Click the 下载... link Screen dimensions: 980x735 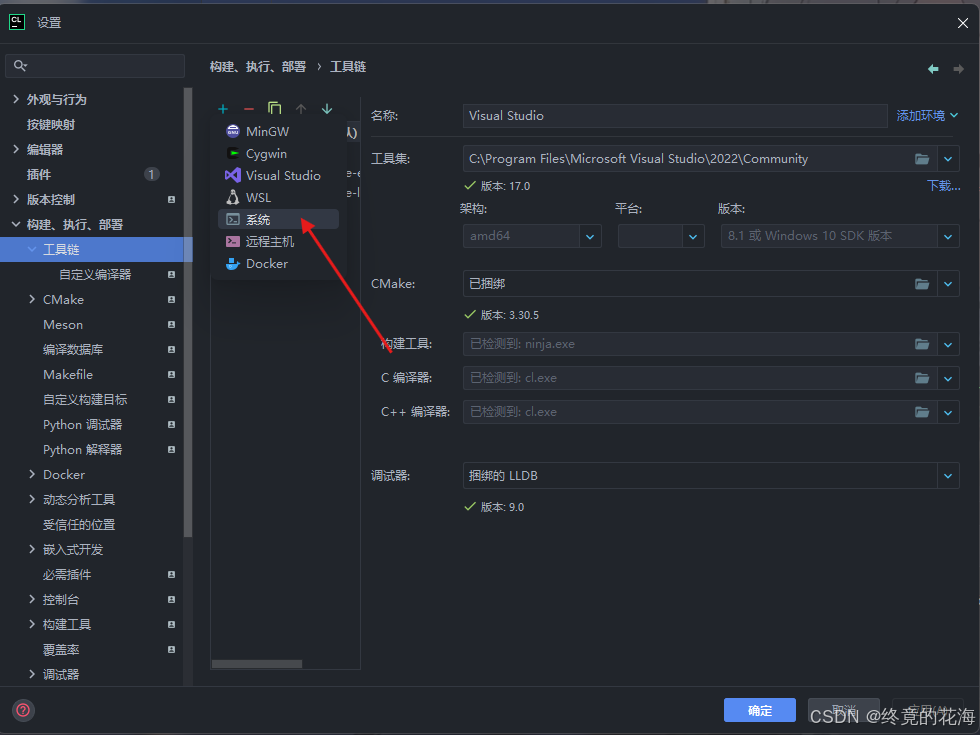(x=943, y=186)
